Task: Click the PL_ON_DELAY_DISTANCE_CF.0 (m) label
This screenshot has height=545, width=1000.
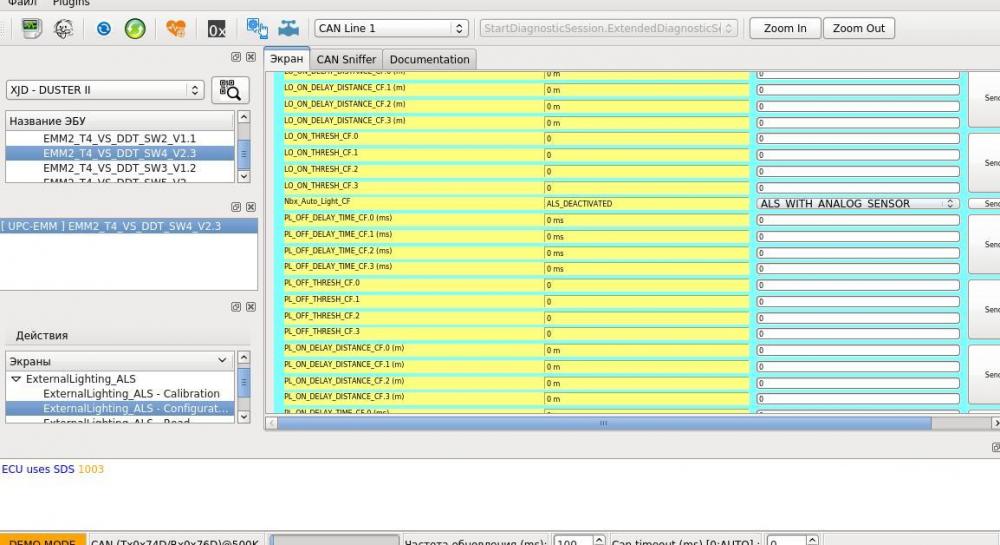Action: click(x=344, y=348)
